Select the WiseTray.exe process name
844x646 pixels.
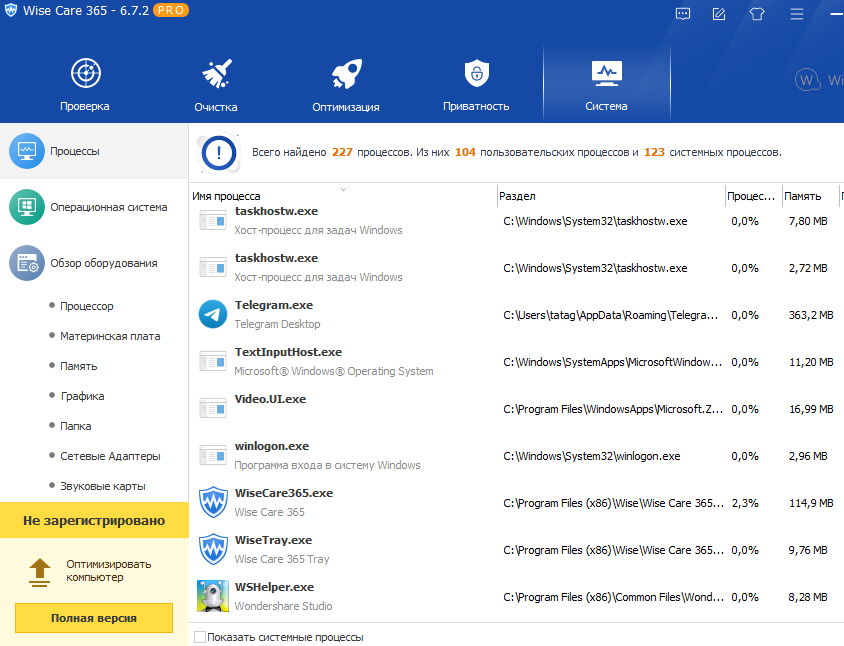click(273, 540)
